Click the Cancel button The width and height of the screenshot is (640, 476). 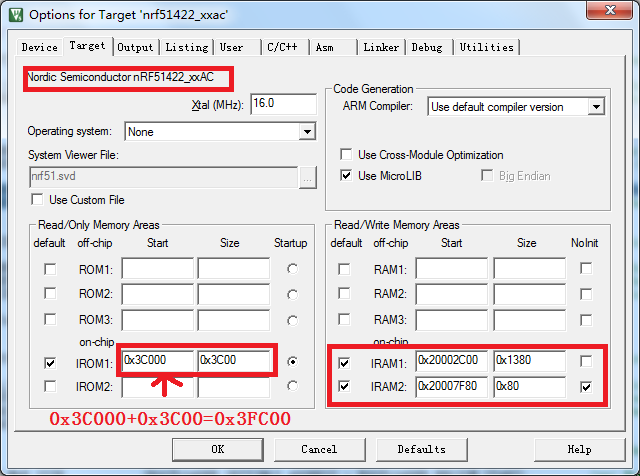[x=319, y=449]
